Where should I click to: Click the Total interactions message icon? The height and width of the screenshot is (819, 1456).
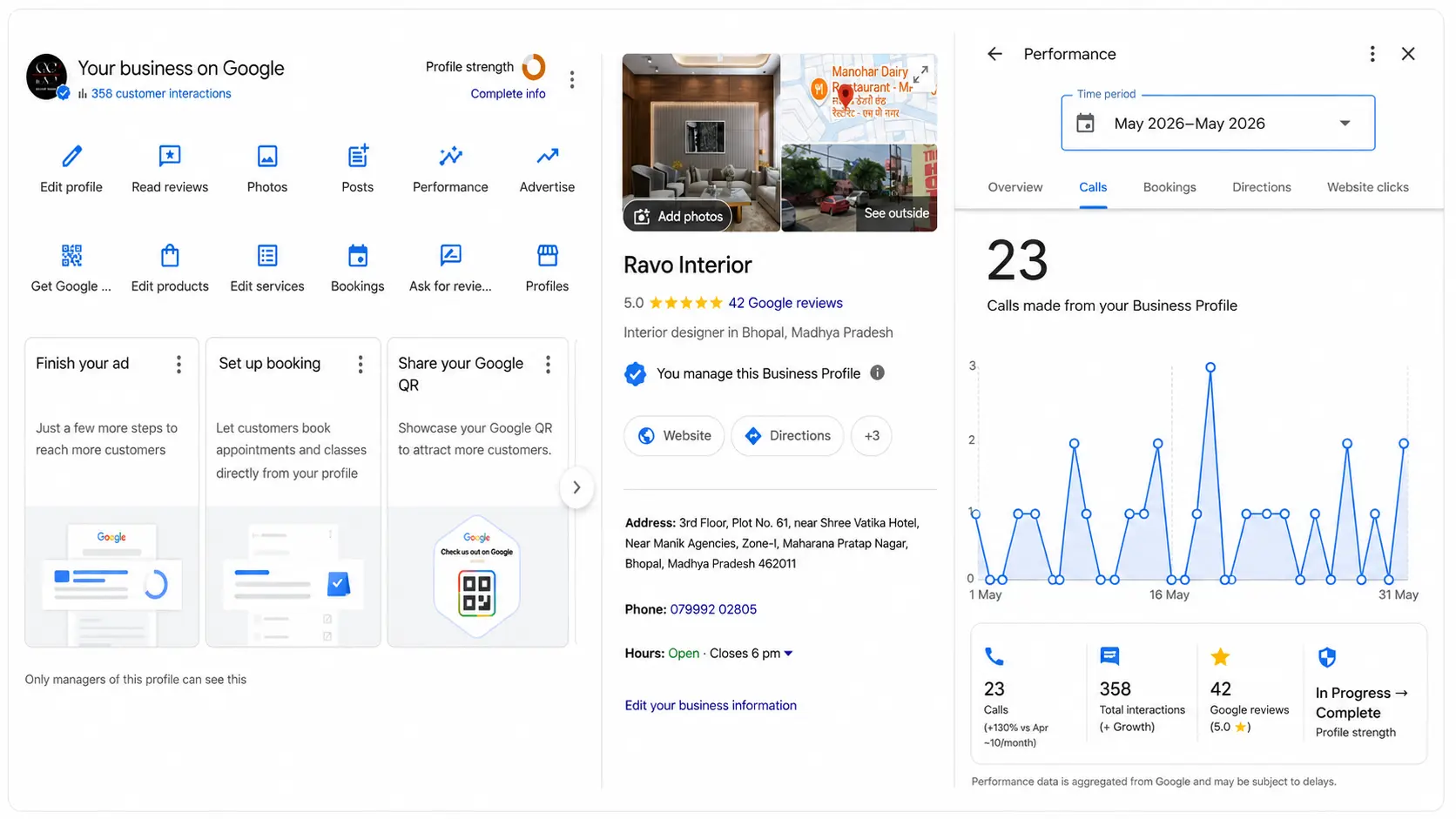[1109, 656]
